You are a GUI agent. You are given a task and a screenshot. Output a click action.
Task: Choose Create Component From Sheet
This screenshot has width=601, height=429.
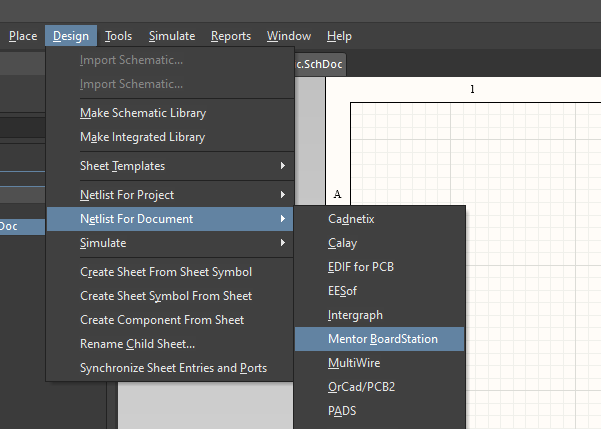(x=170, y=320)
